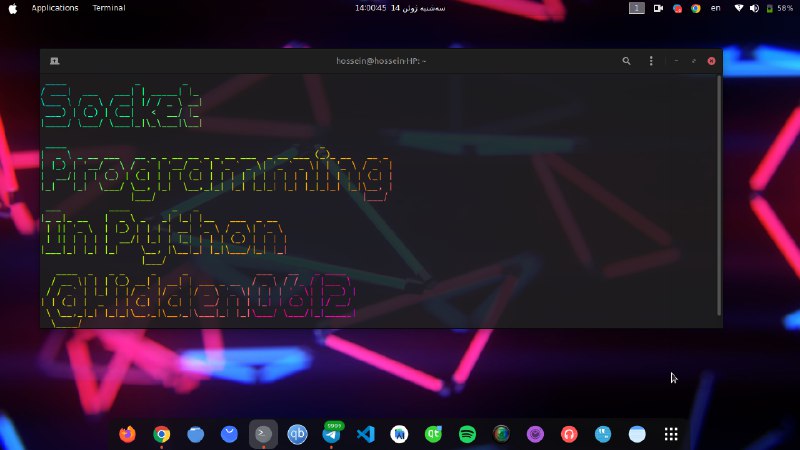Image resolution: width=800 pixels, height=450 pixels.
Task: Switch keyboard layout from en
Action: click(716, 8)
